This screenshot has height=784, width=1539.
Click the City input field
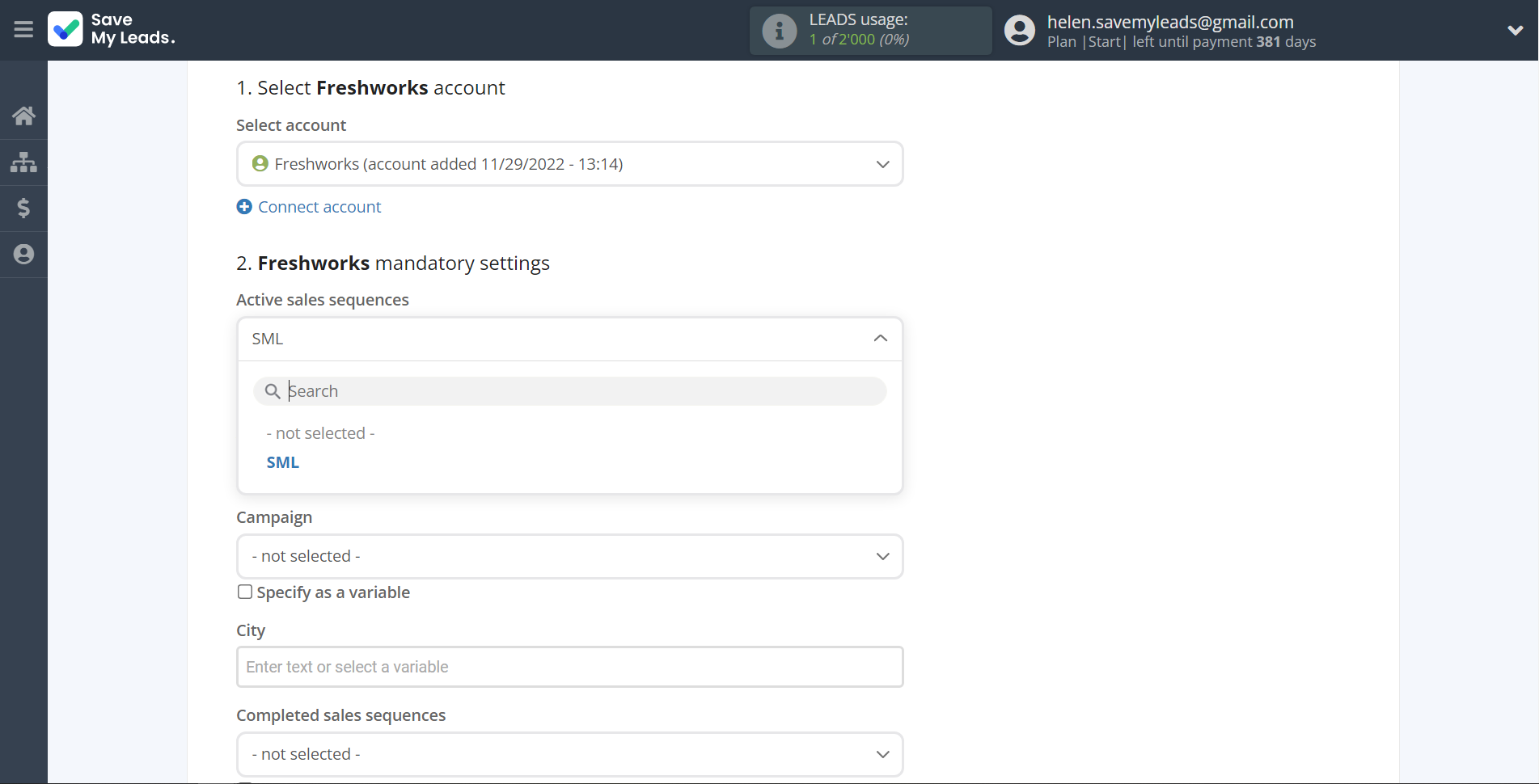[569, 667]
